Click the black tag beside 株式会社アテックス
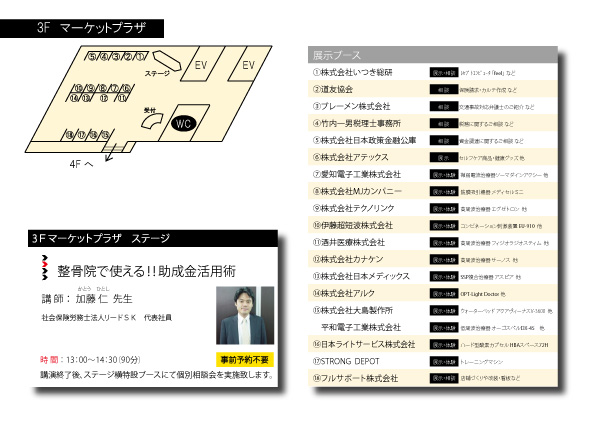The height and width of the screenshot is (425, 595). pos(444,157)
